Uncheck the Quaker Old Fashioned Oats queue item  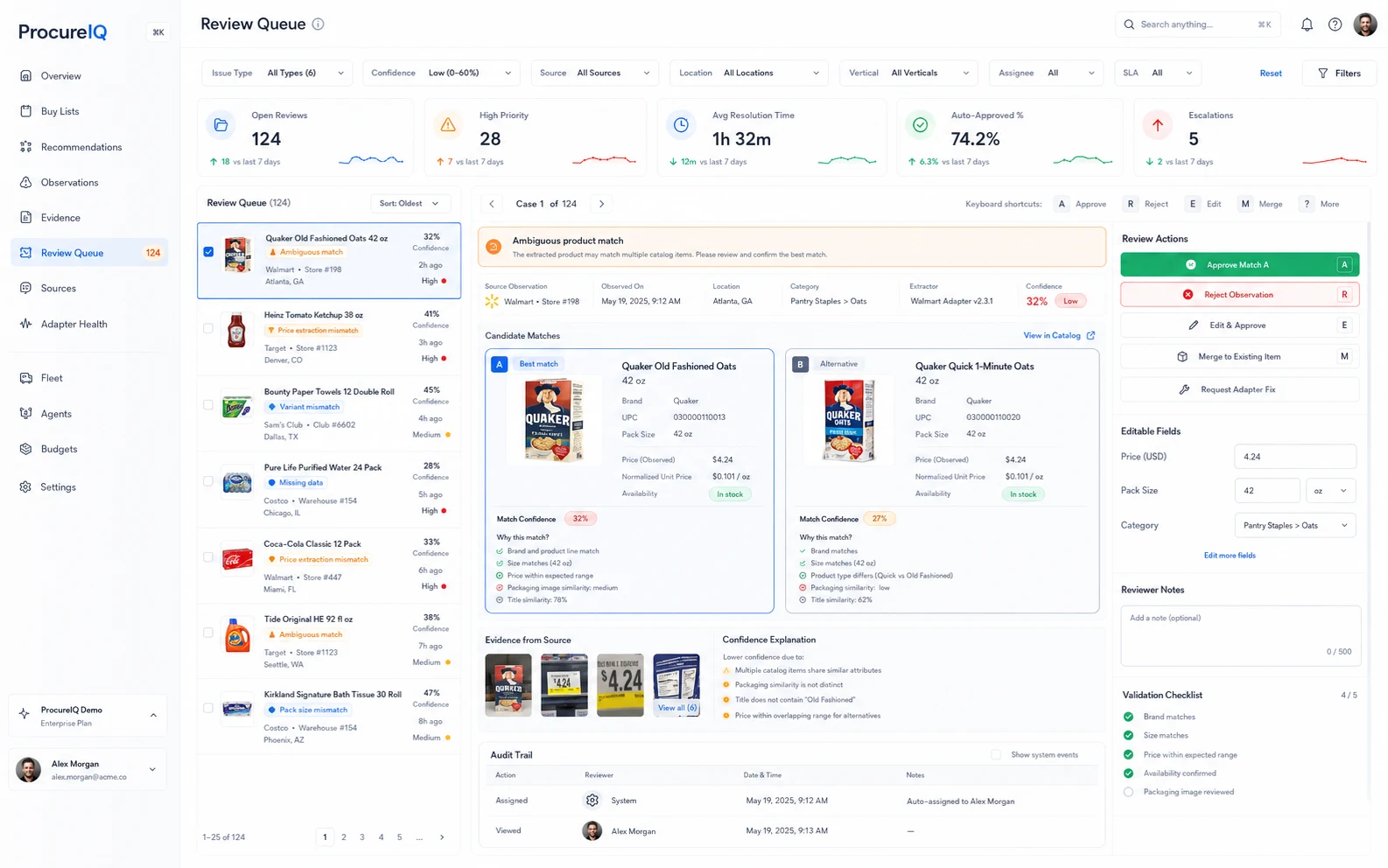(x=208, y=252)
